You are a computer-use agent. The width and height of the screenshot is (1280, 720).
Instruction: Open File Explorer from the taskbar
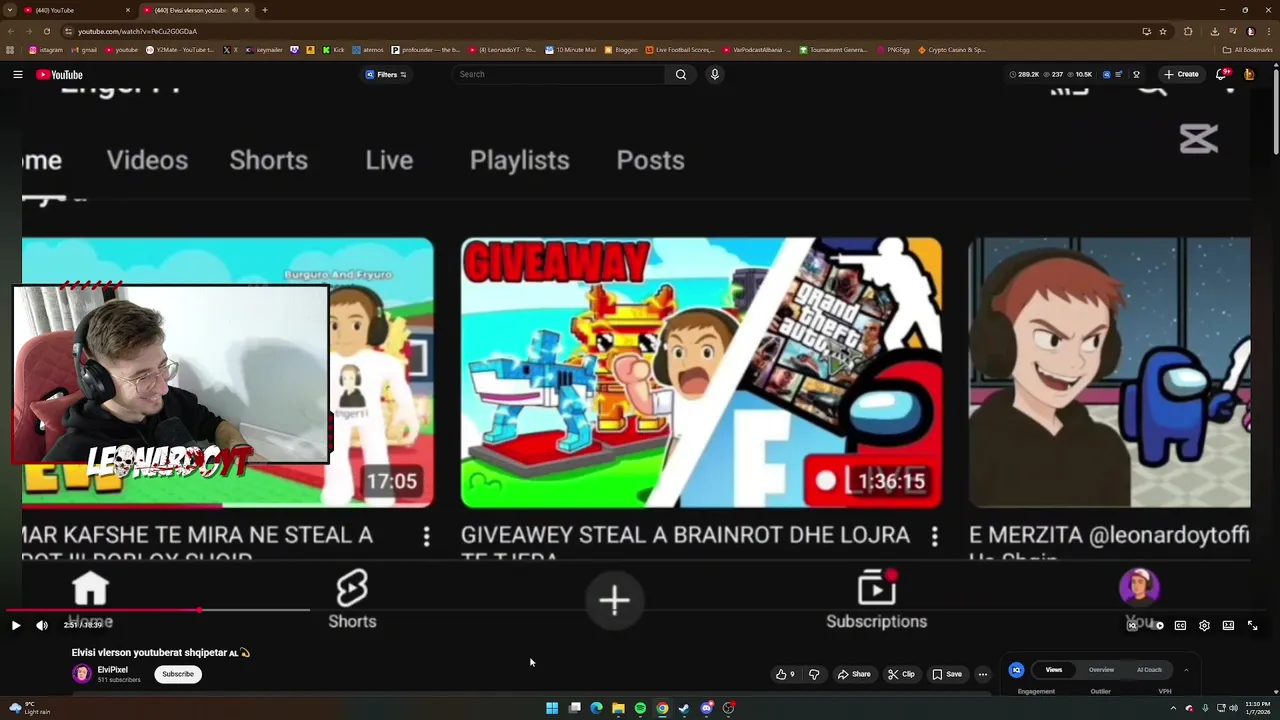pos(618,708)
